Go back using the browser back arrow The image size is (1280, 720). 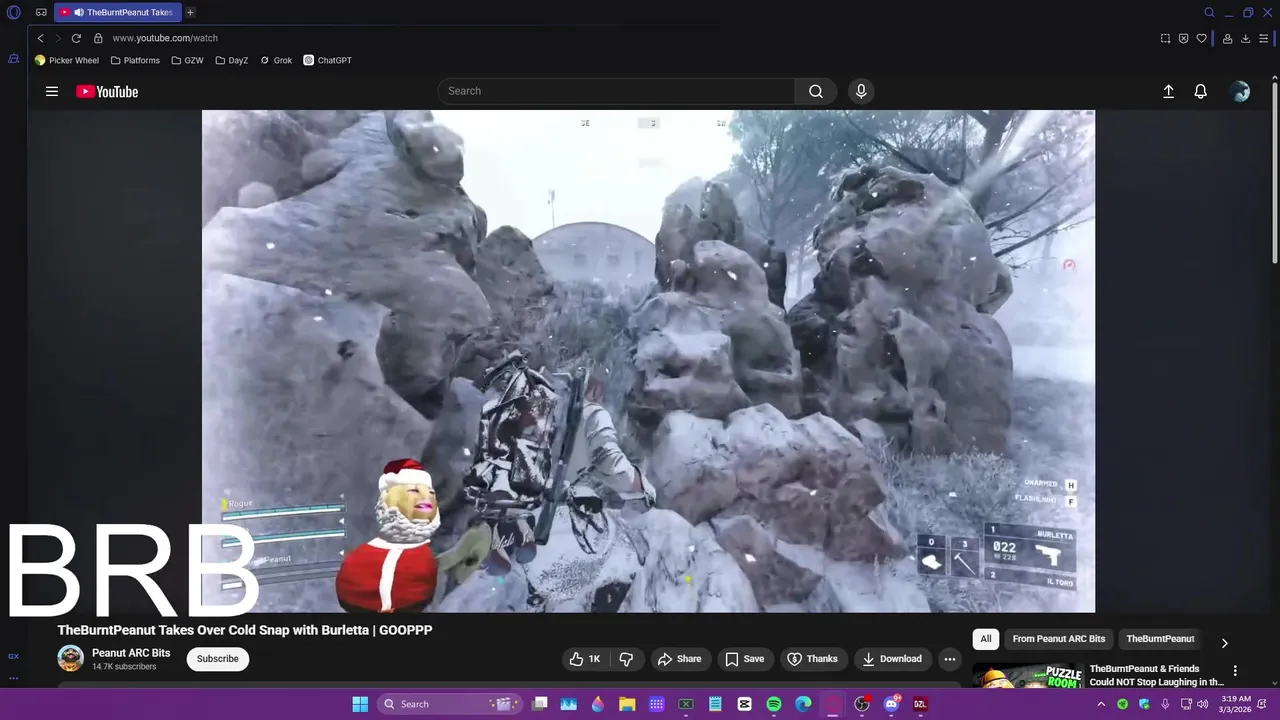tap(40, 38)
